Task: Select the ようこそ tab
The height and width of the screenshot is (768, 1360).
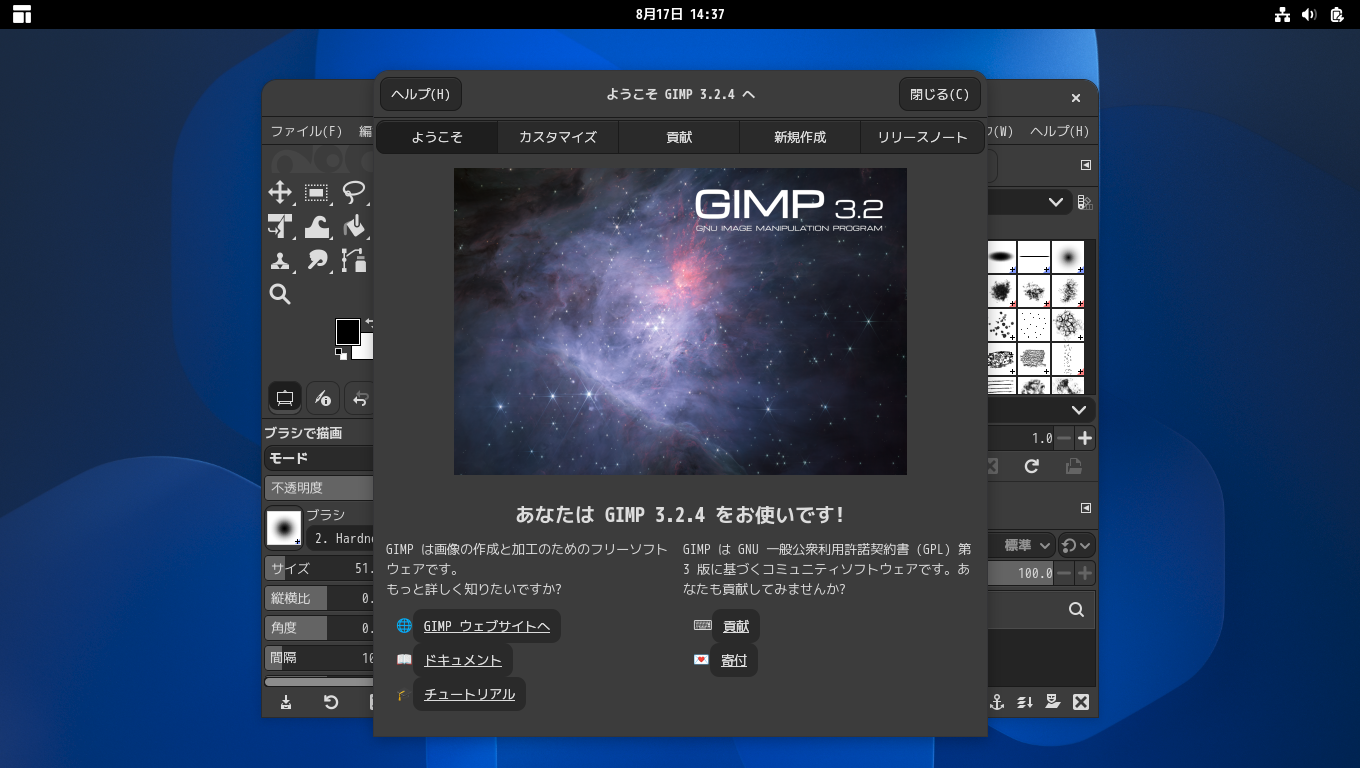Action: point(437,137)
